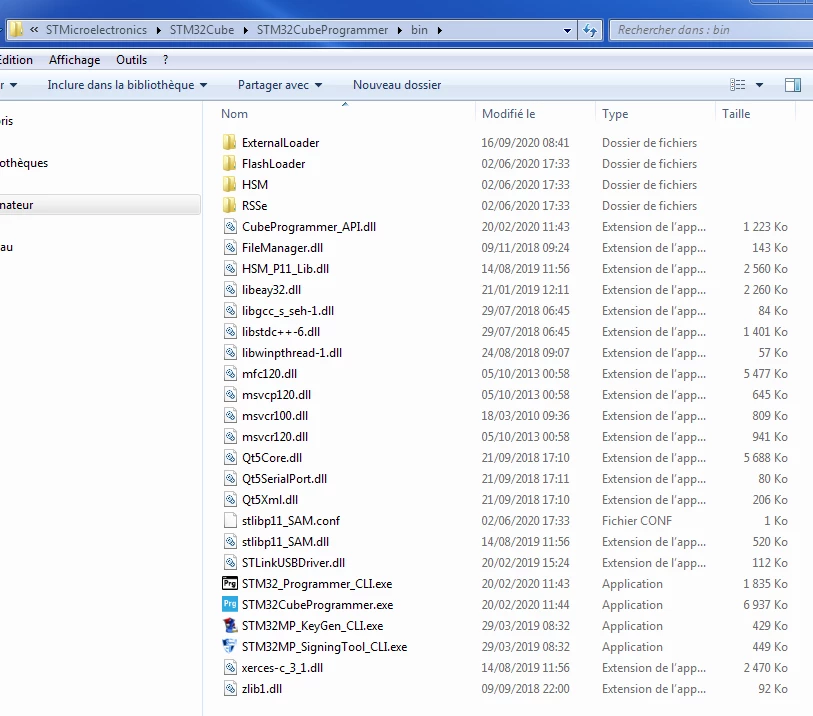
Task: Sort files by the Nom column
Action: [234, 114]
